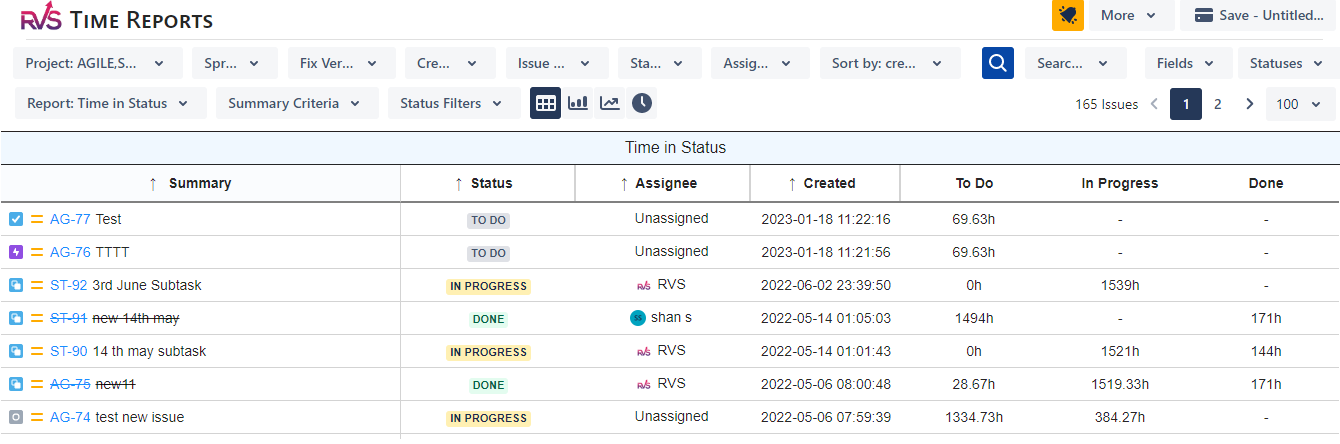Viewport: 1340px width, 444px height.
Task: Expand the Status Filters dropdown
Action: pyautogui.click(x=452, y=103)
